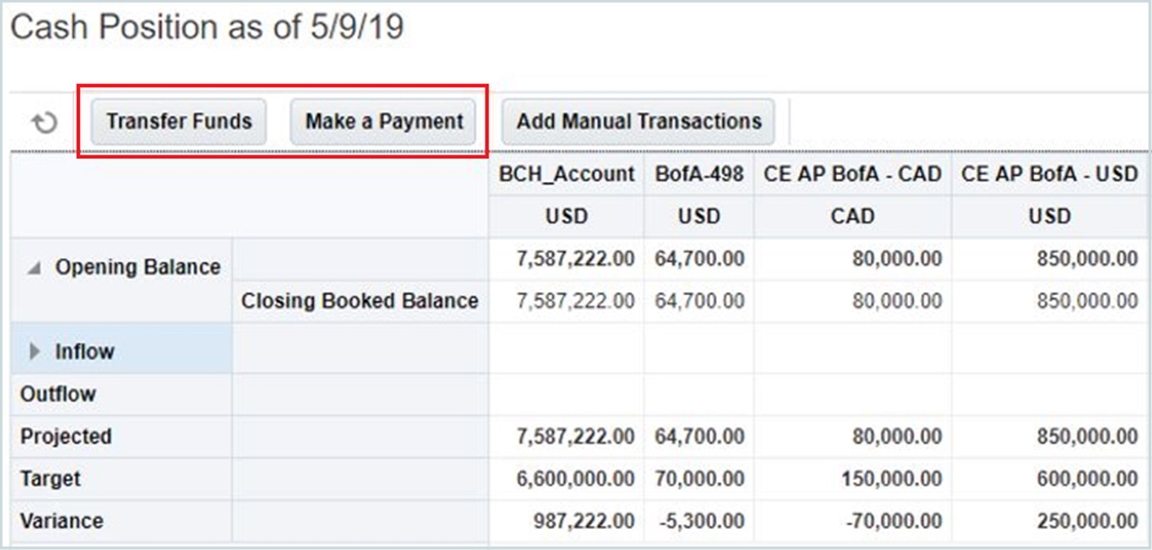Expand the Inflow row
Image resolution: width=1152 pixels, height=550 pixels.
tap(36, 352)
